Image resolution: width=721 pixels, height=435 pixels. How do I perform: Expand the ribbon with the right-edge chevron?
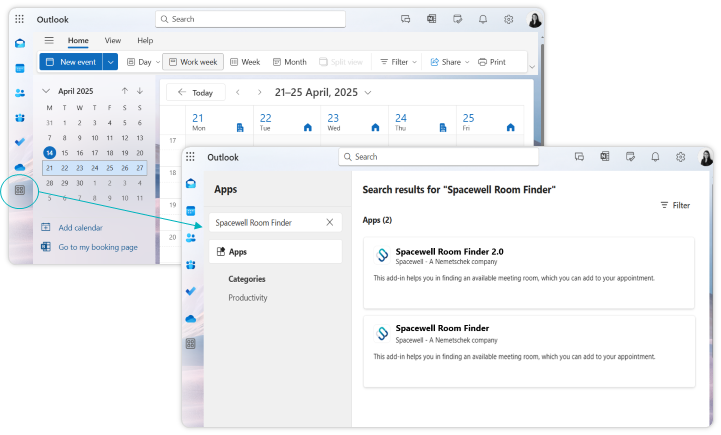[532, 67]
